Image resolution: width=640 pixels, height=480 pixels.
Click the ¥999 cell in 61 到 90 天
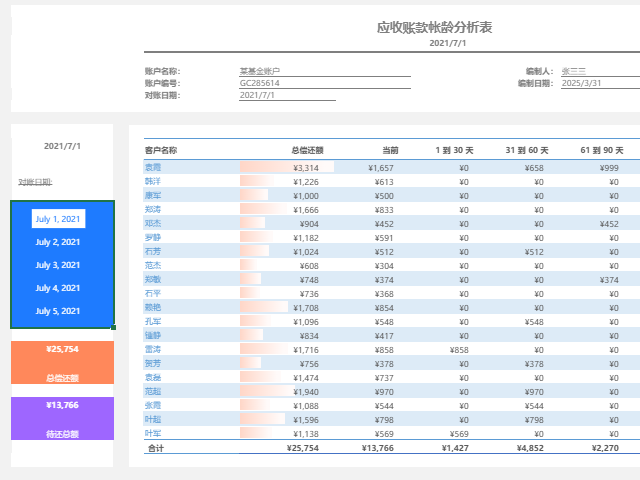click(x=609, y=168)
